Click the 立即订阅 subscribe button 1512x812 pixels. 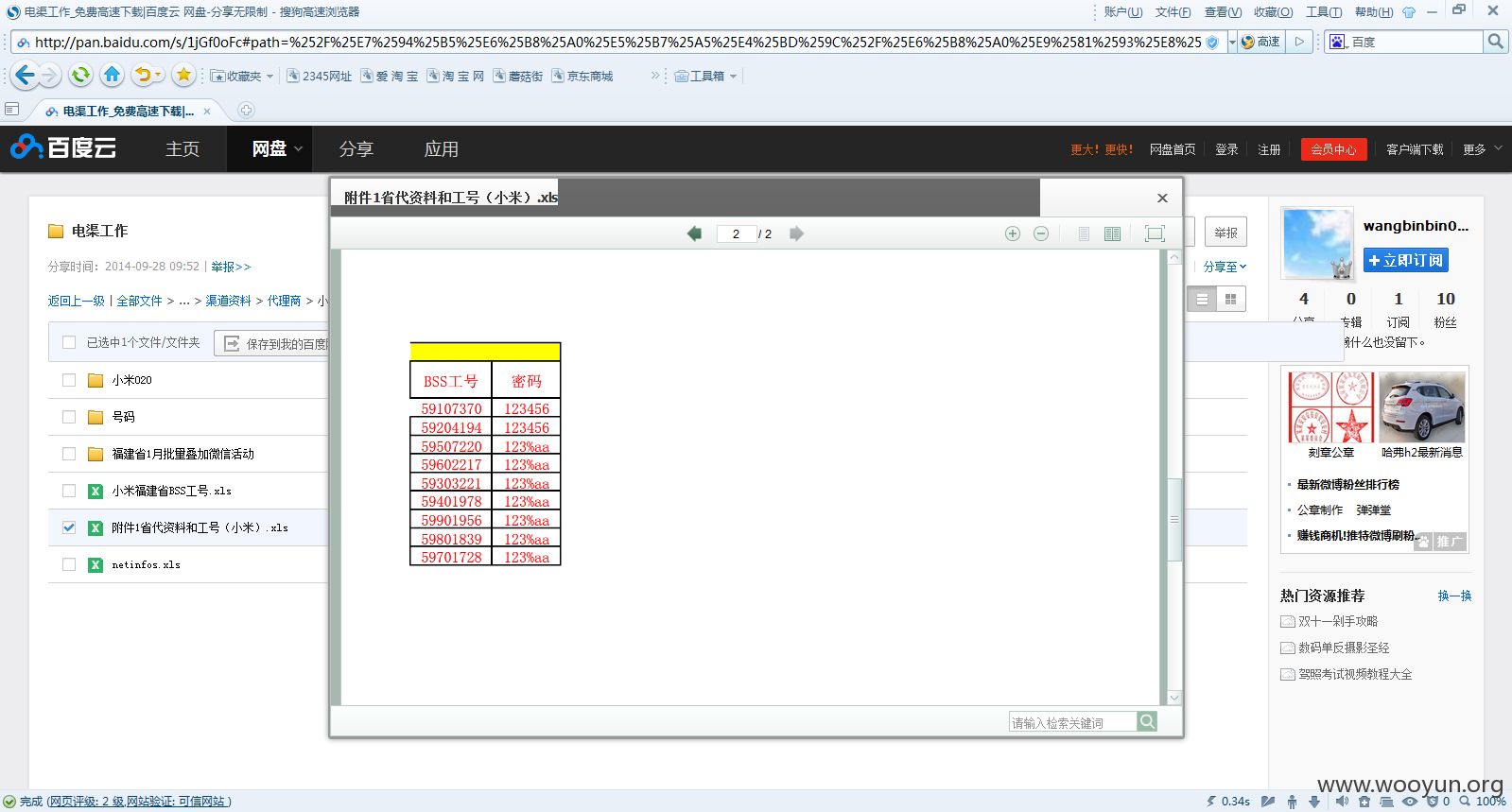pyautogui.click(x=1405, y=260)
